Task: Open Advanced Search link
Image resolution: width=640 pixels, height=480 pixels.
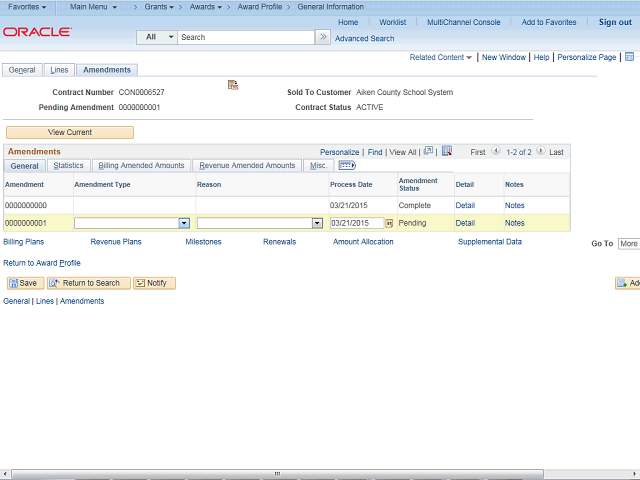Action: pos(364,38)
